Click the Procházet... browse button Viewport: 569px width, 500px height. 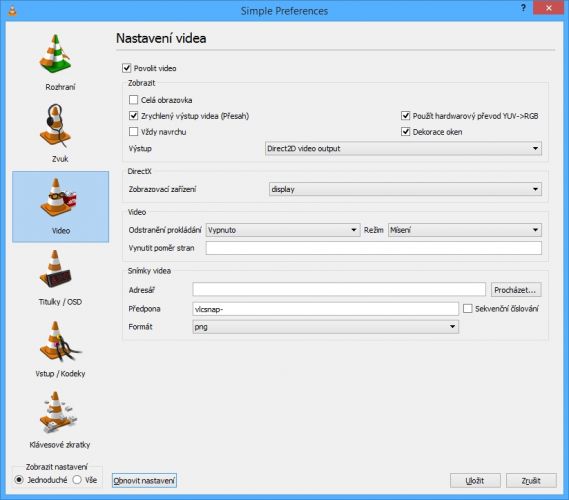pyautogui.click(x=516, y=290)
